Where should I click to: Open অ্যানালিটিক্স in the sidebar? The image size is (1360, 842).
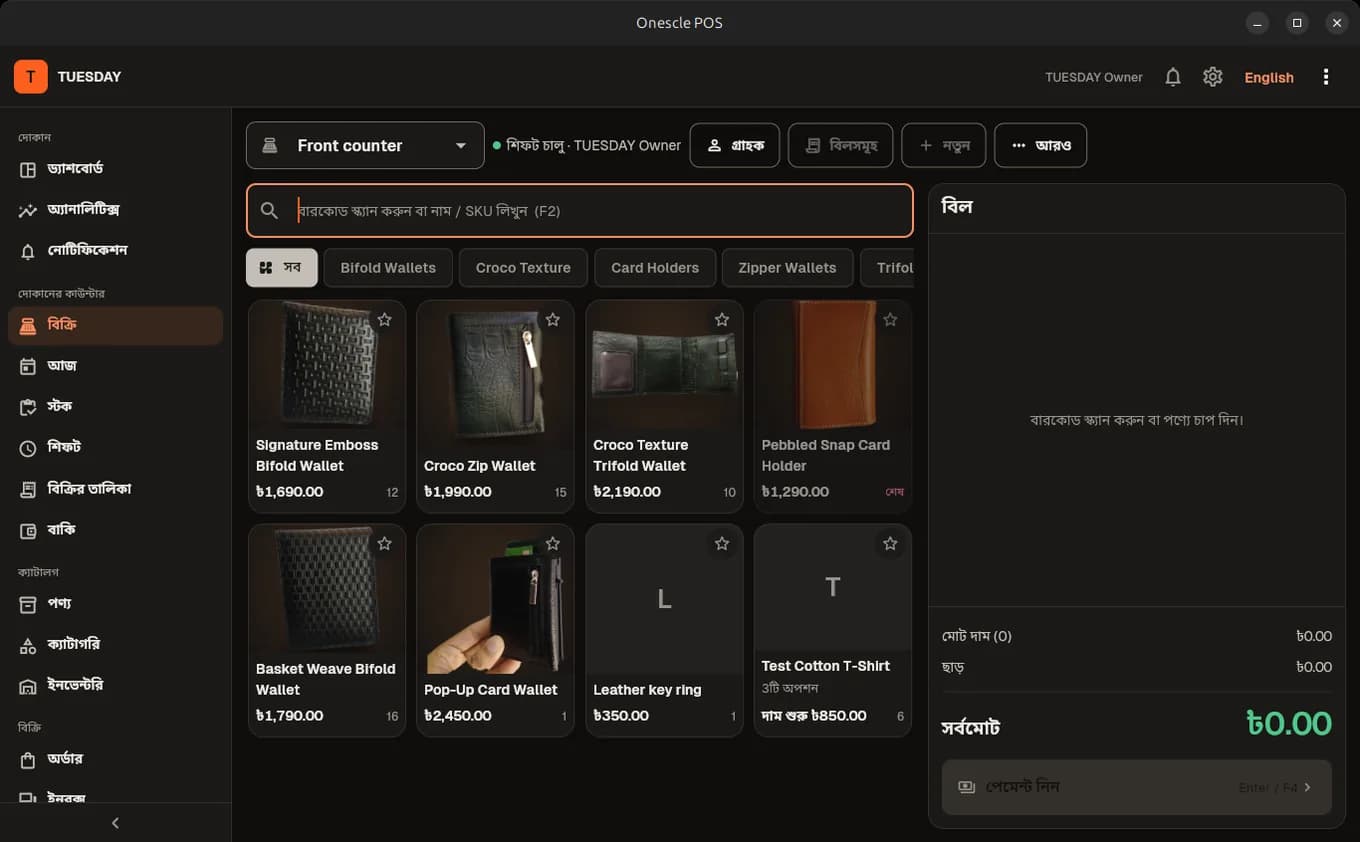115,210
